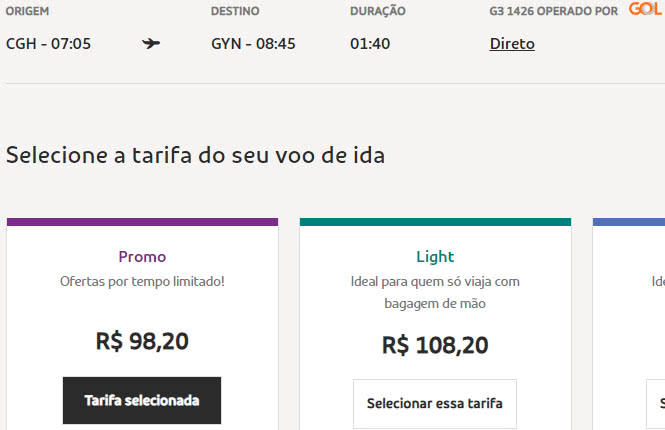The image size is (665, 430).
Task: Click the Ofertas por tempo limitado text
Action: tap(142, 281)
